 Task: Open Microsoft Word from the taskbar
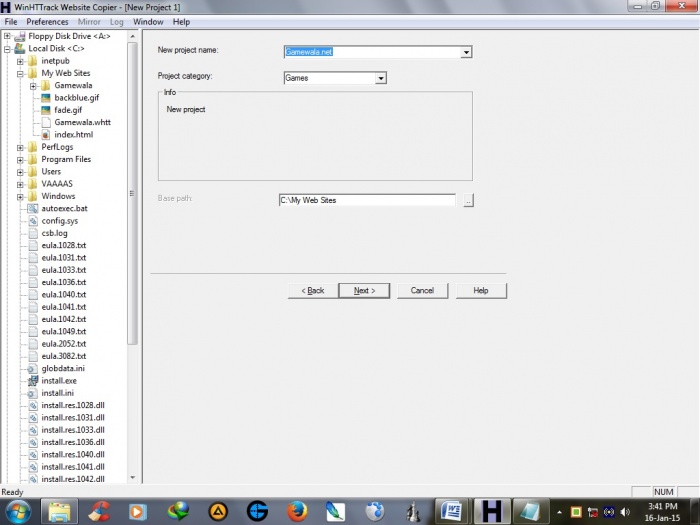[x=452, y=511]
